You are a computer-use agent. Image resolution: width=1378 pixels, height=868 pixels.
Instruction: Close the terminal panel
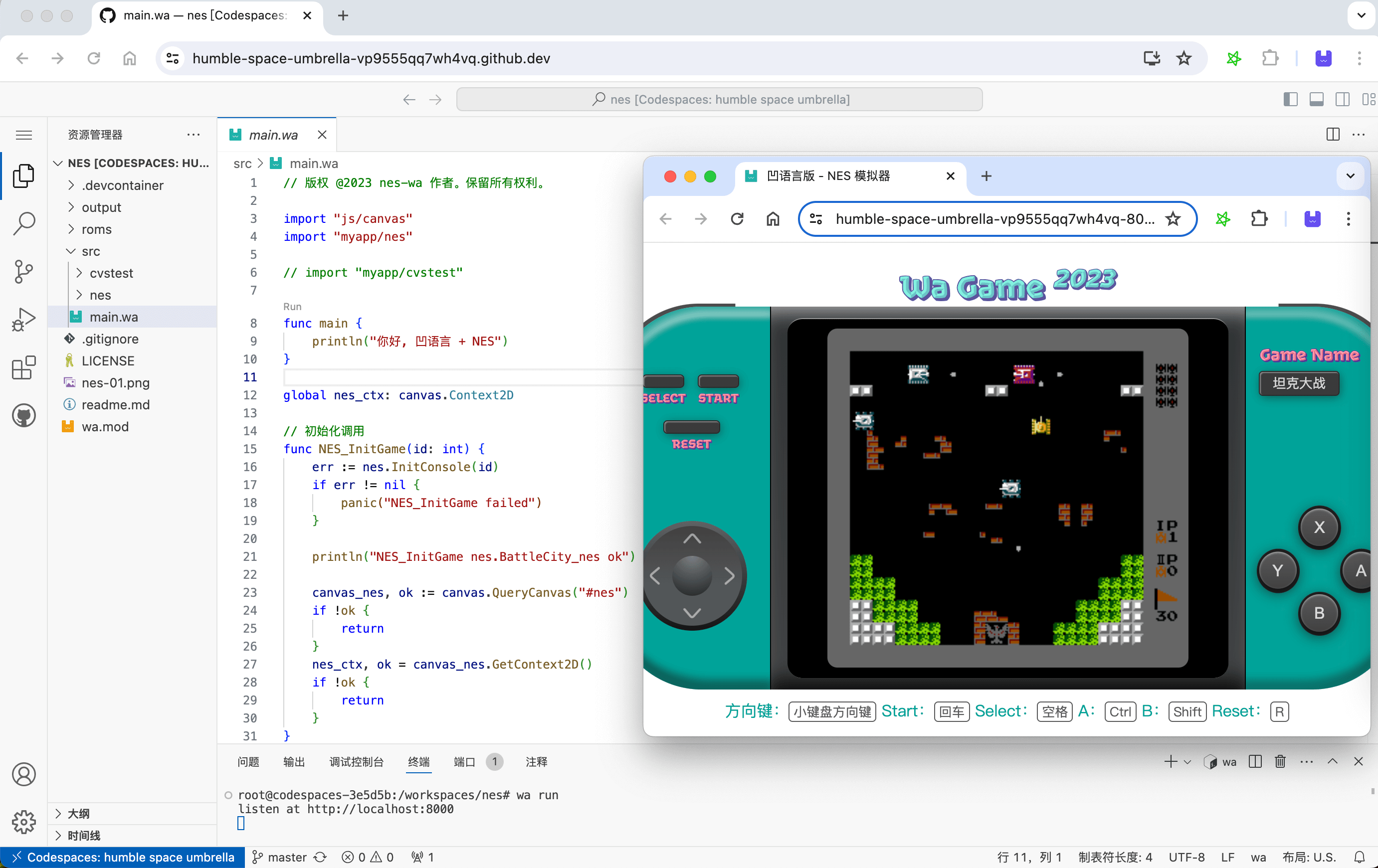(x=1358, y=762)
